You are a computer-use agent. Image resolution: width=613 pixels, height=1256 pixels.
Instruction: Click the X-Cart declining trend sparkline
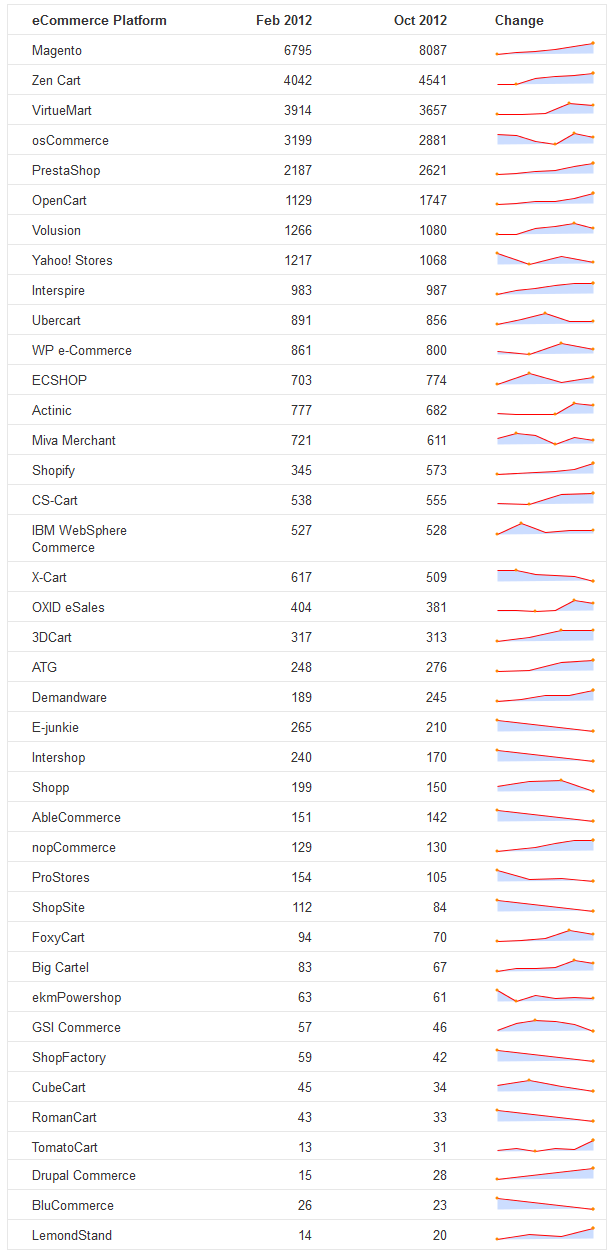(x=545, y=575)
